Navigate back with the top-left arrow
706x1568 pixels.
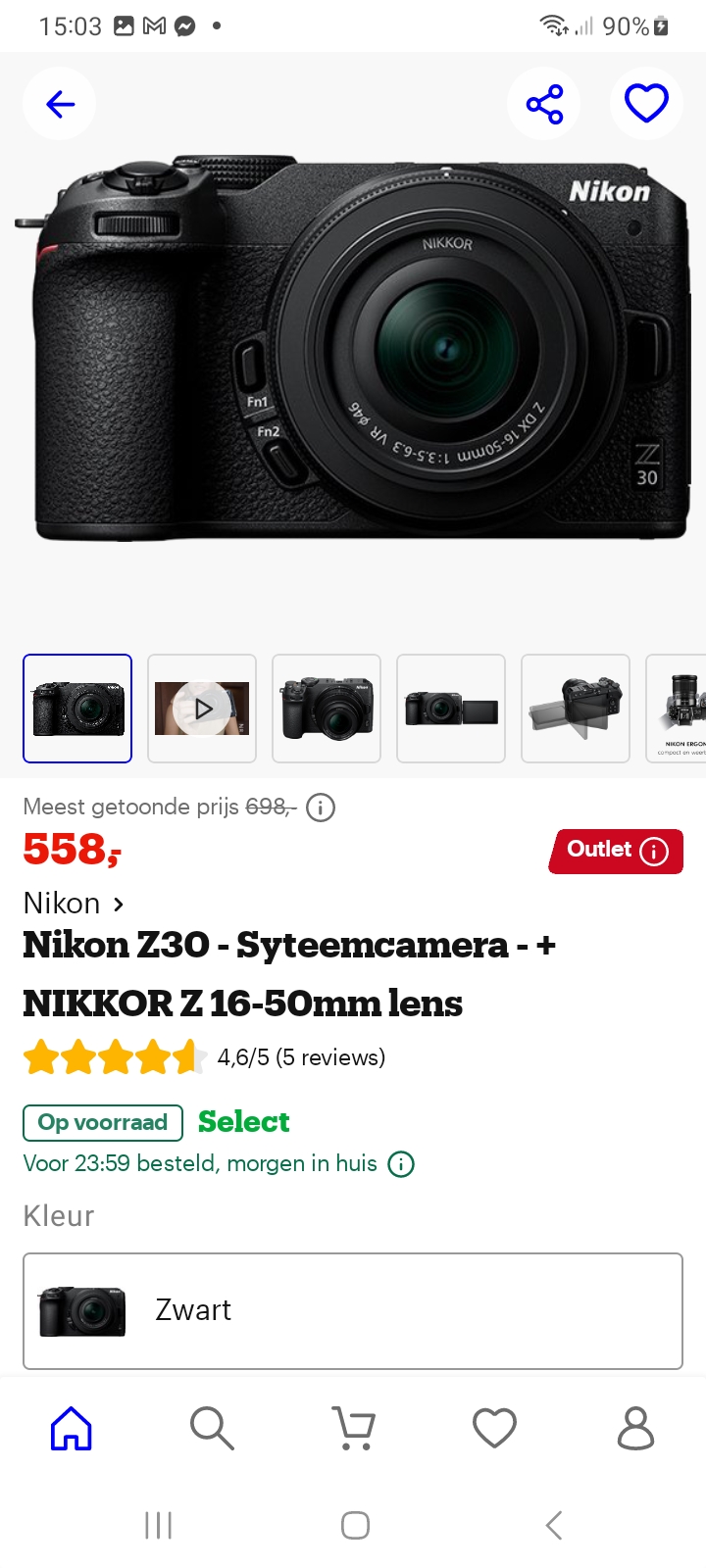coord(59,103)
